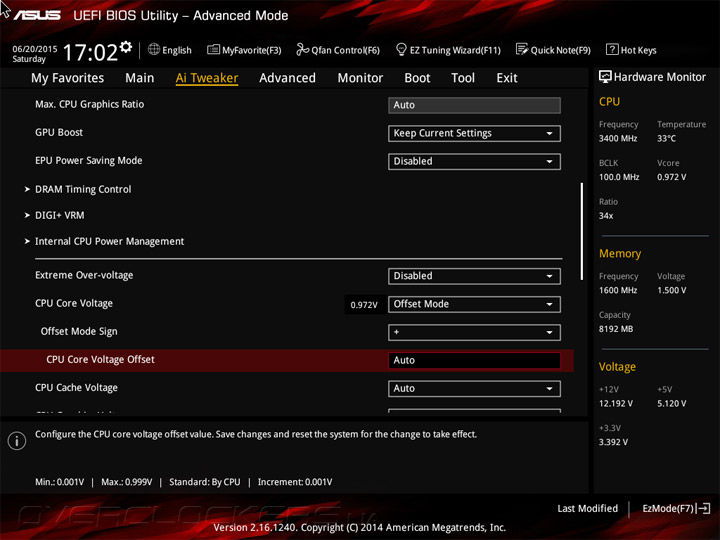This screenshot has height=540, width=720.
Task: Open the Extreme Over-voltage dropdown
Action: tap(474, 276)
